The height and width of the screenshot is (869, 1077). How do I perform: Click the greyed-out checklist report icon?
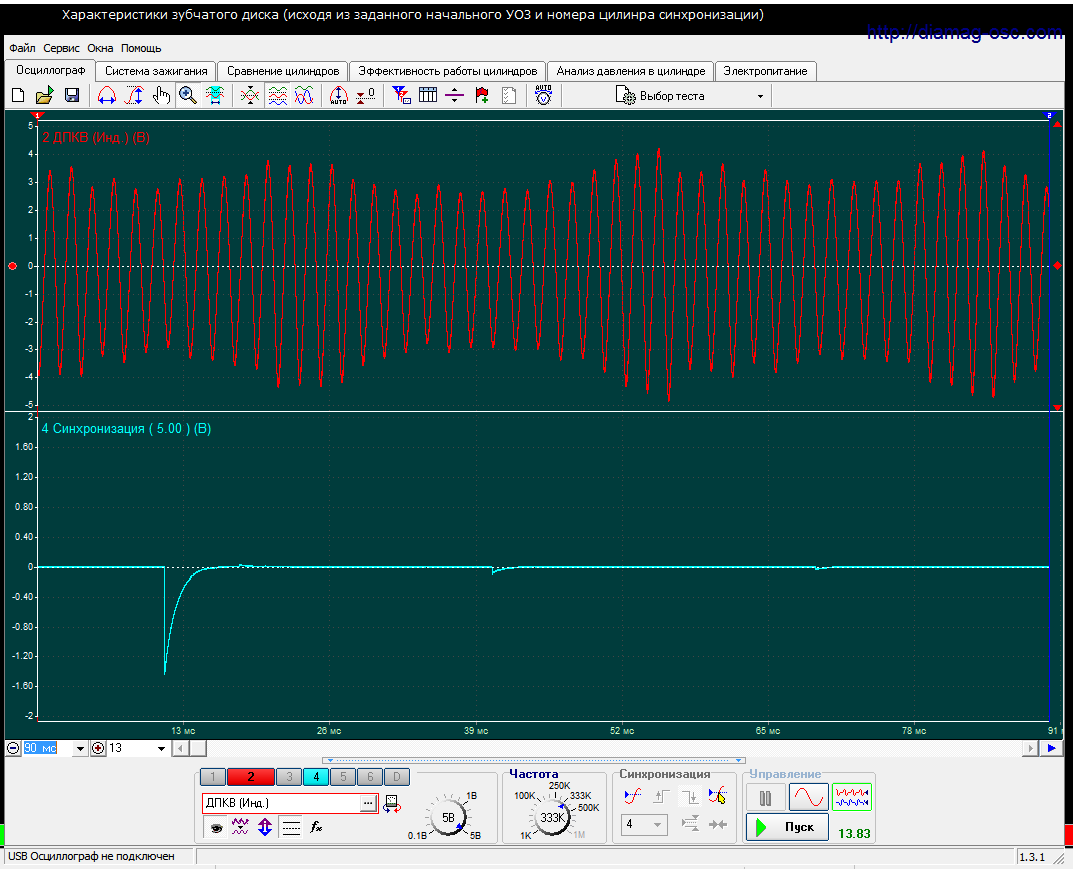tap(509, 95)
